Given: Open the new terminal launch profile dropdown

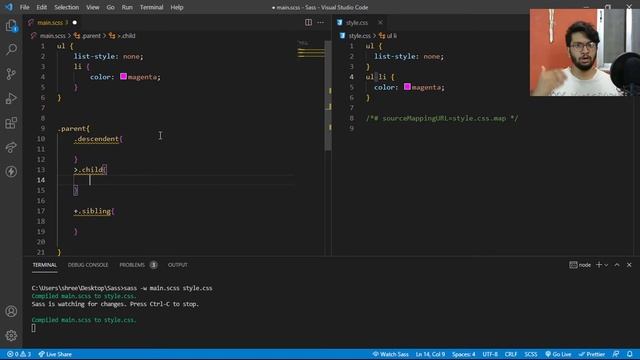Looking at the screenshot, I should (606, 265).
